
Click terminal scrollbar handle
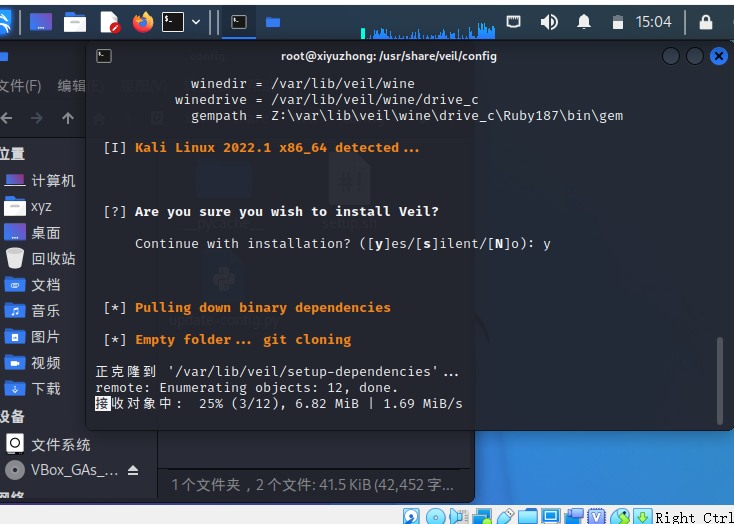coord(720,381)
